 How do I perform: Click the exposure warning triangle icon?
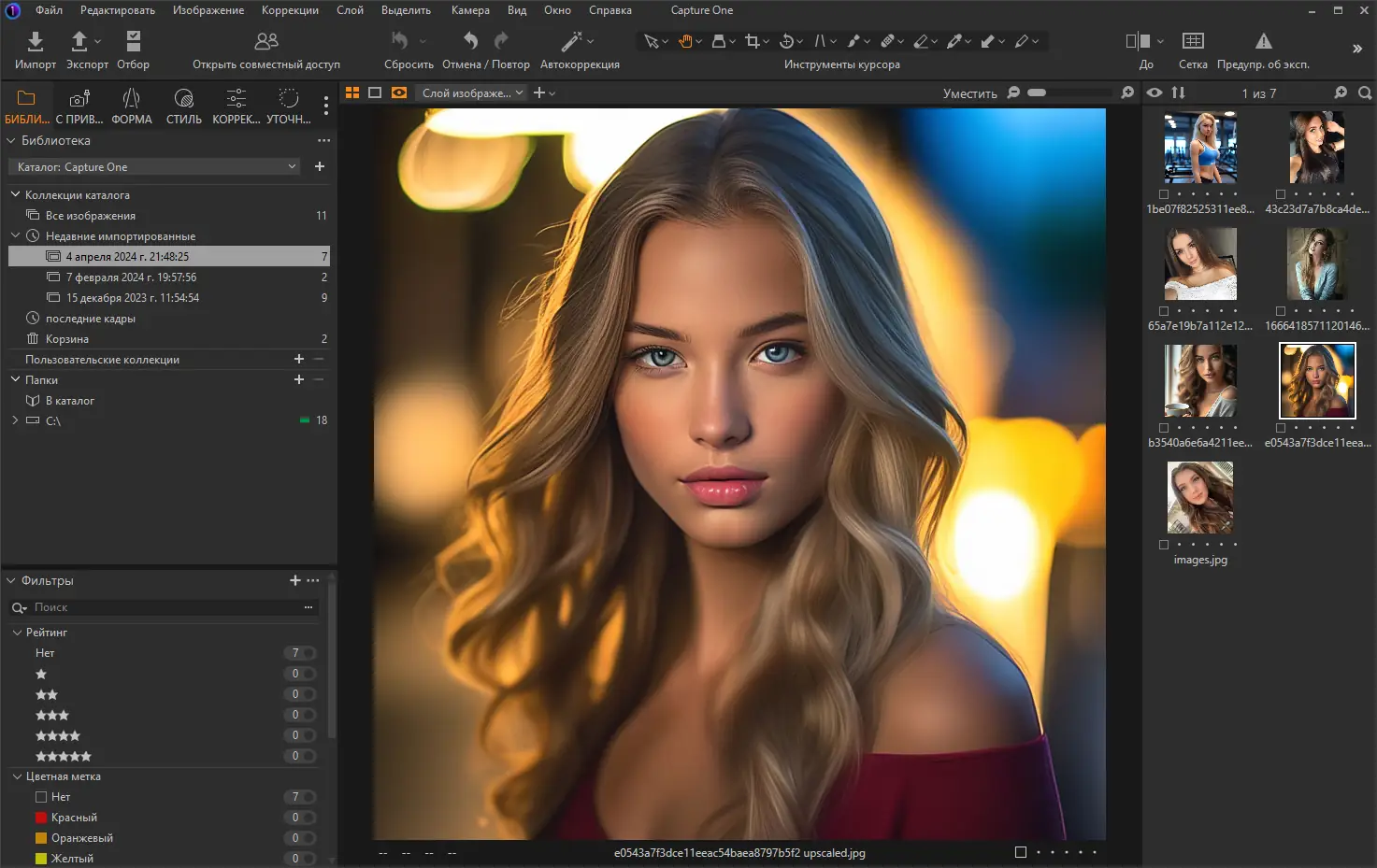[1263, 41]
